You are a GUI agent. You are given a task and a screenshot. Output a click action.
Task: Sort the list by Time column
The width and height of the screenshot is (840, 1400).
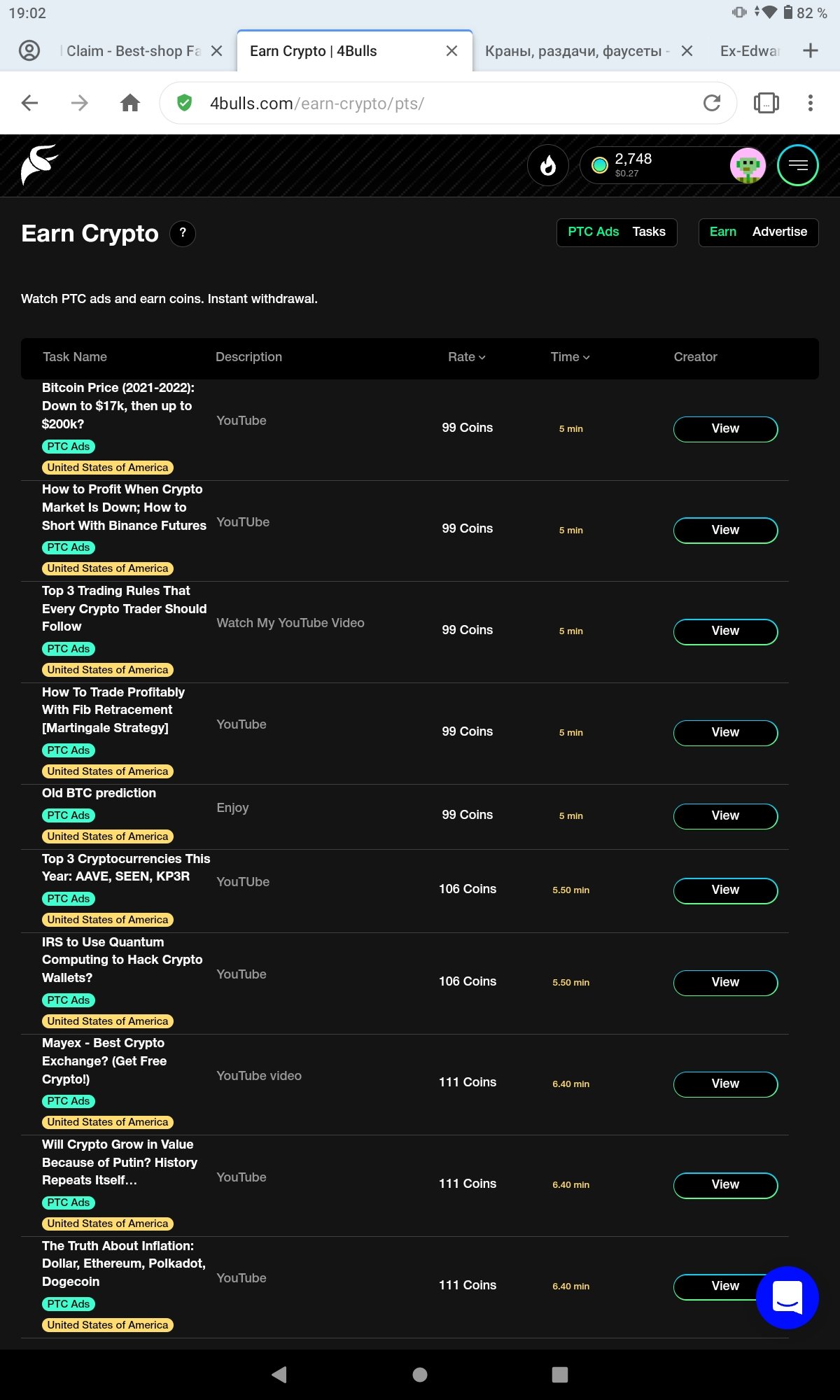(570, 357)
